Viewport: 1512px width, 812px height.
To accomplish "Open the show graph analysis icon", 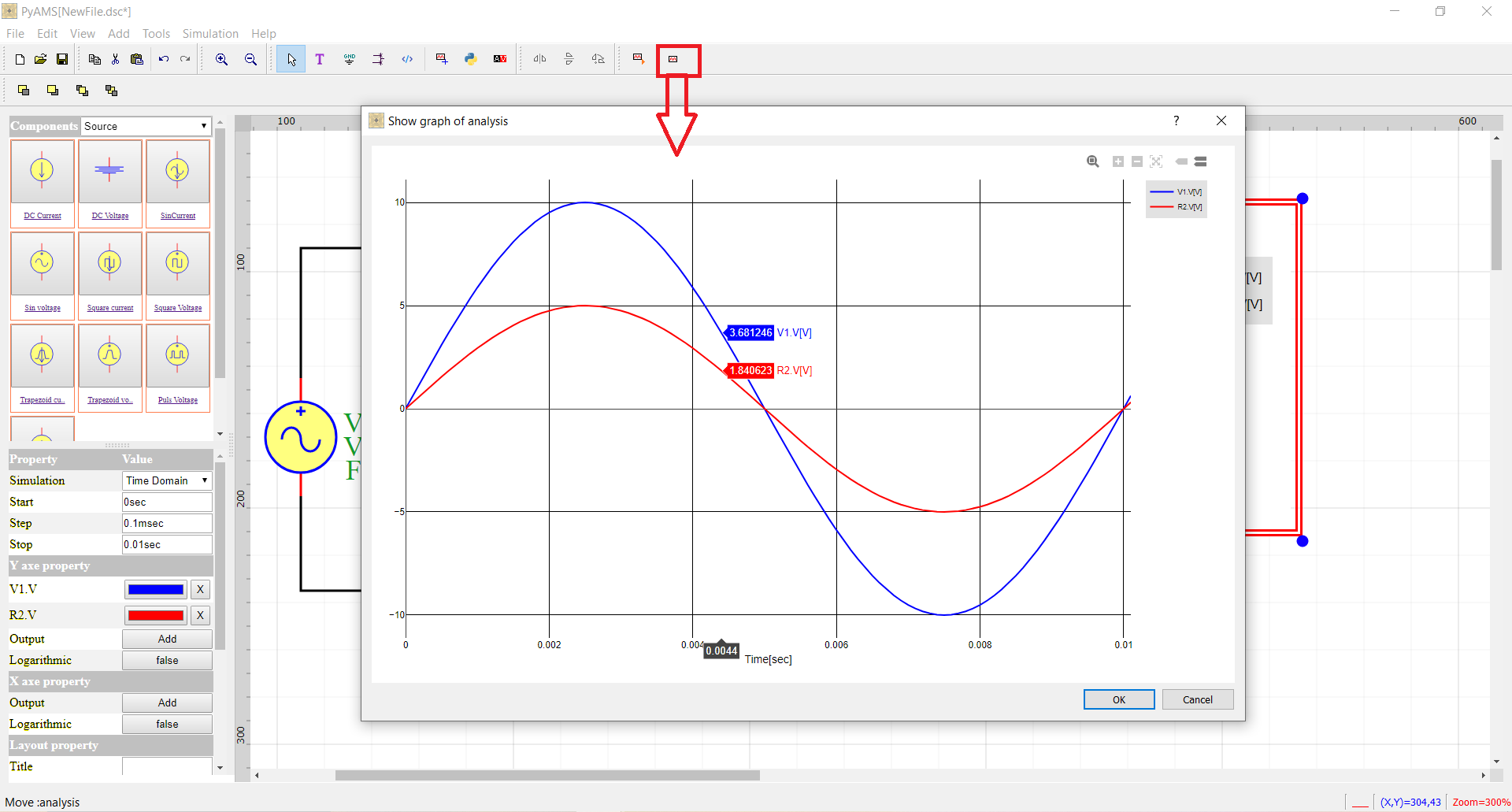I will [x=673, y=59].
